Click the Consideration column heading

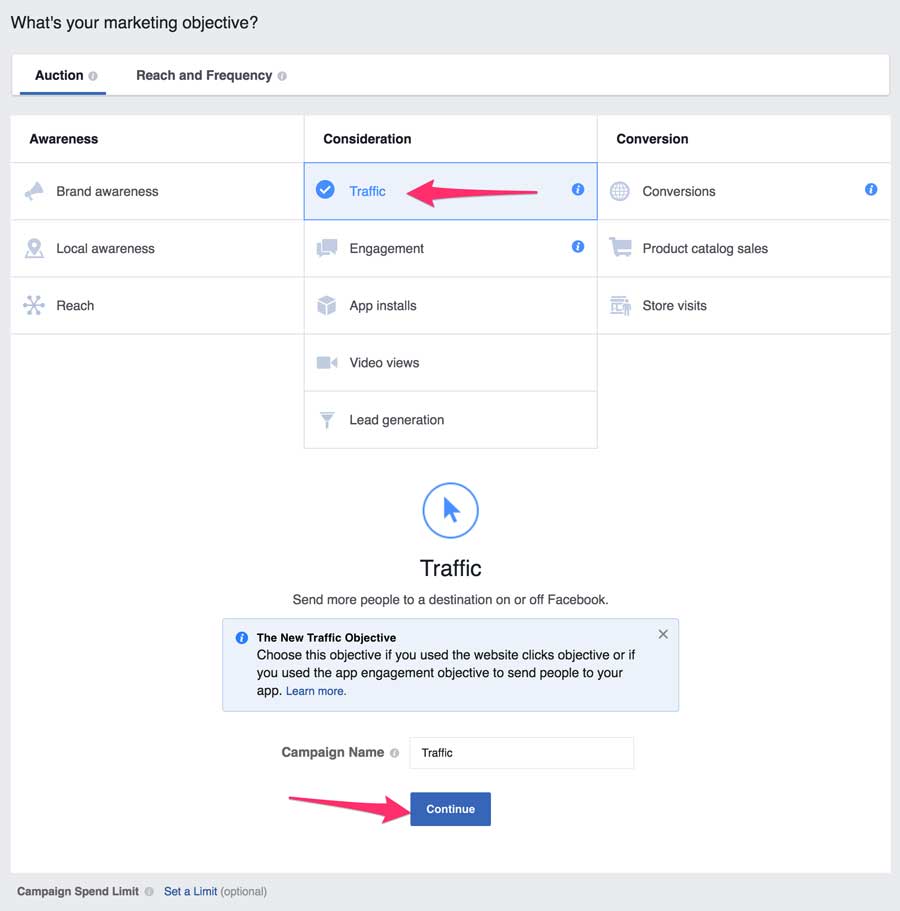tap(367, 139)
